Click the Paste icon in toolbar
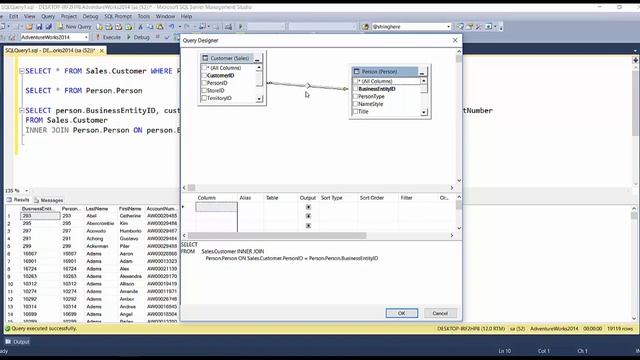This screenshot has width=640, height=360. [x=160, y=27]
